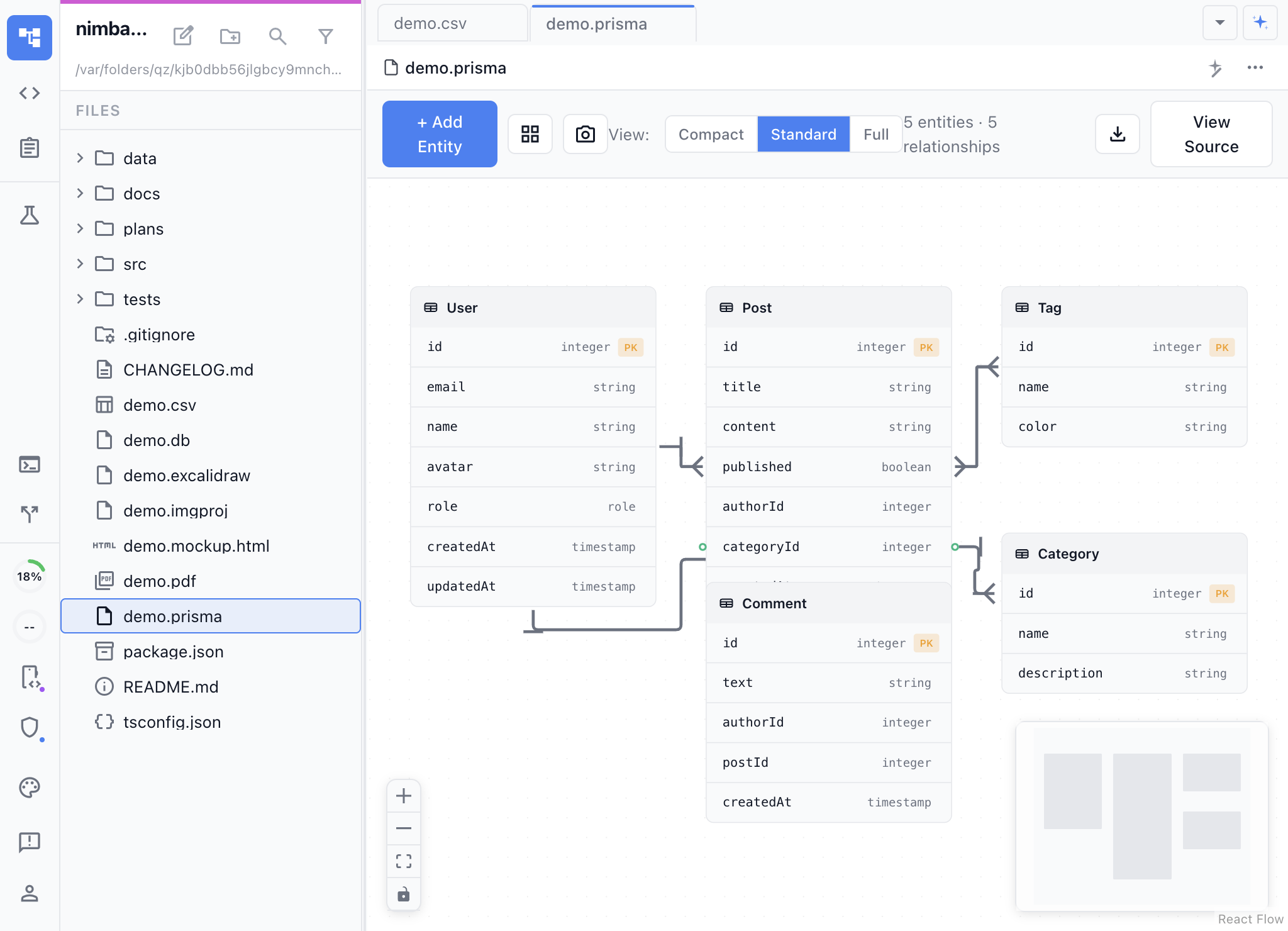Screen dimensions: 1288x931
Task: Select the code view icon in the sidebar
Action: (29, 93)
